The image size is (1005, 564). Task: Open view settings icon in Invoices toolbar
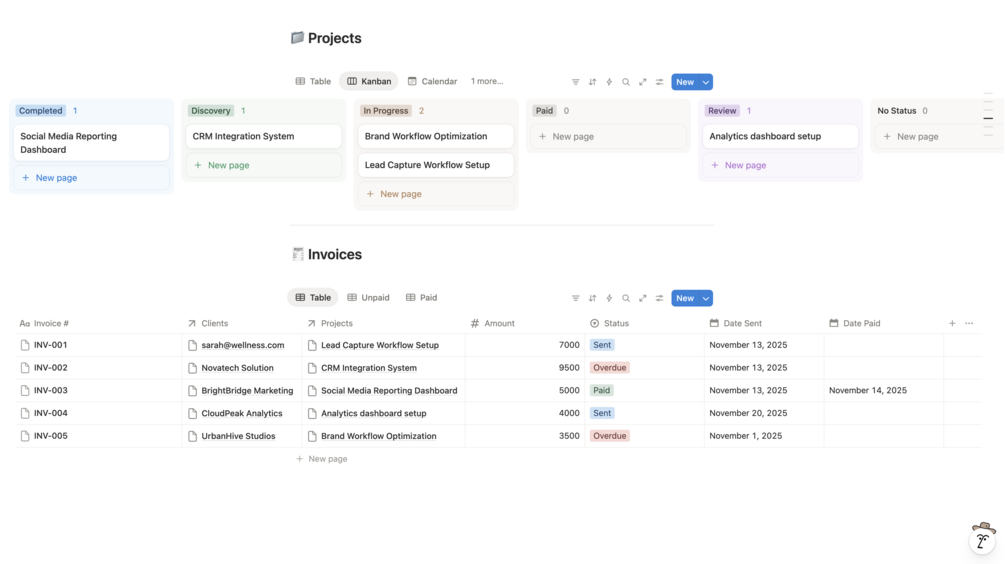[660, 298]
